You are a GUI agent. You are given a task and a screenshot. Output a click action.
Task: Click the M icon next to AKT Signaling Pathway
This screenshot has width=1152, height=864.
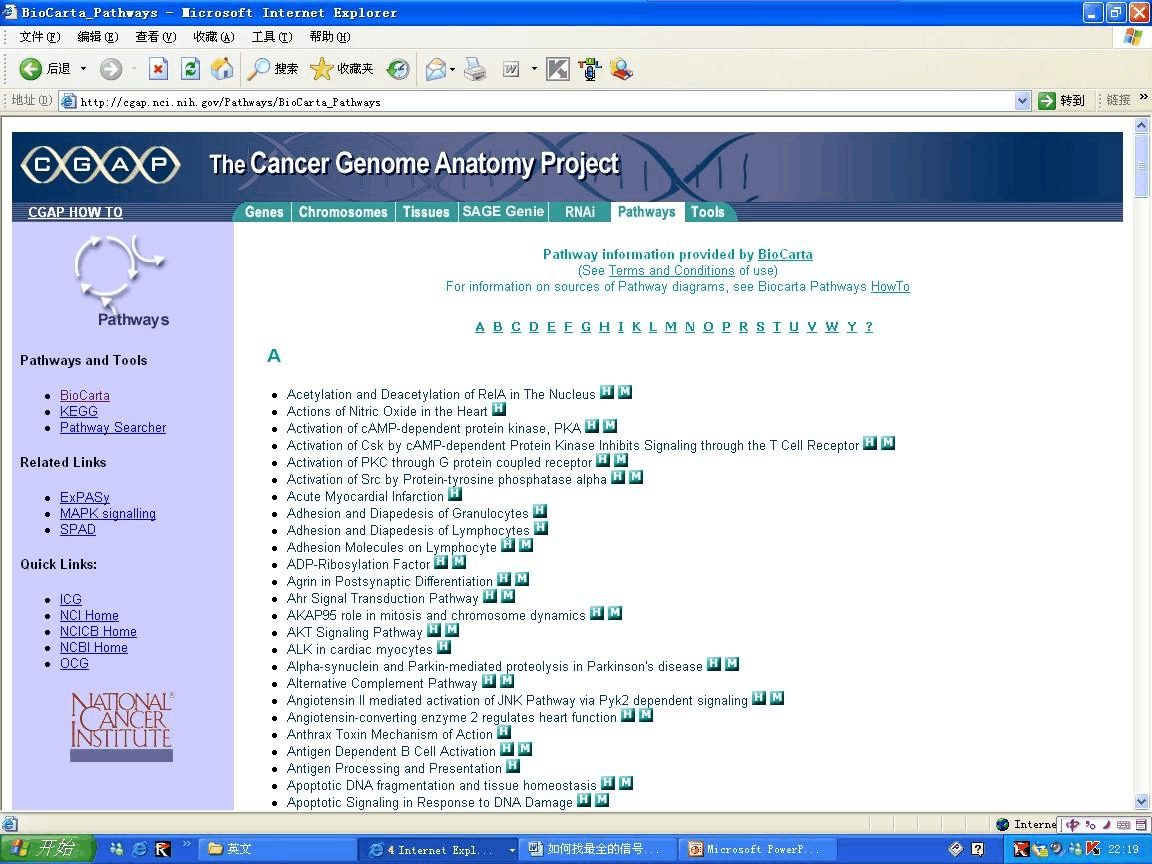click(x=452, y=630)
